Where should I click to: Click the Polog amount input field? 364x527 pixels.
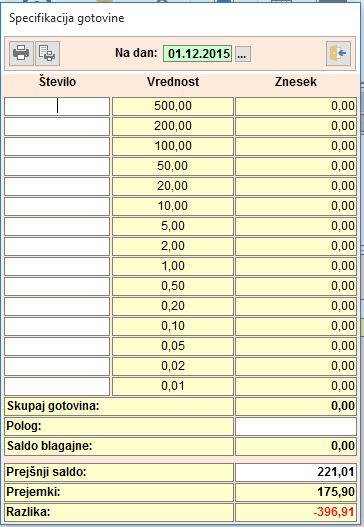tap(296, 426)
